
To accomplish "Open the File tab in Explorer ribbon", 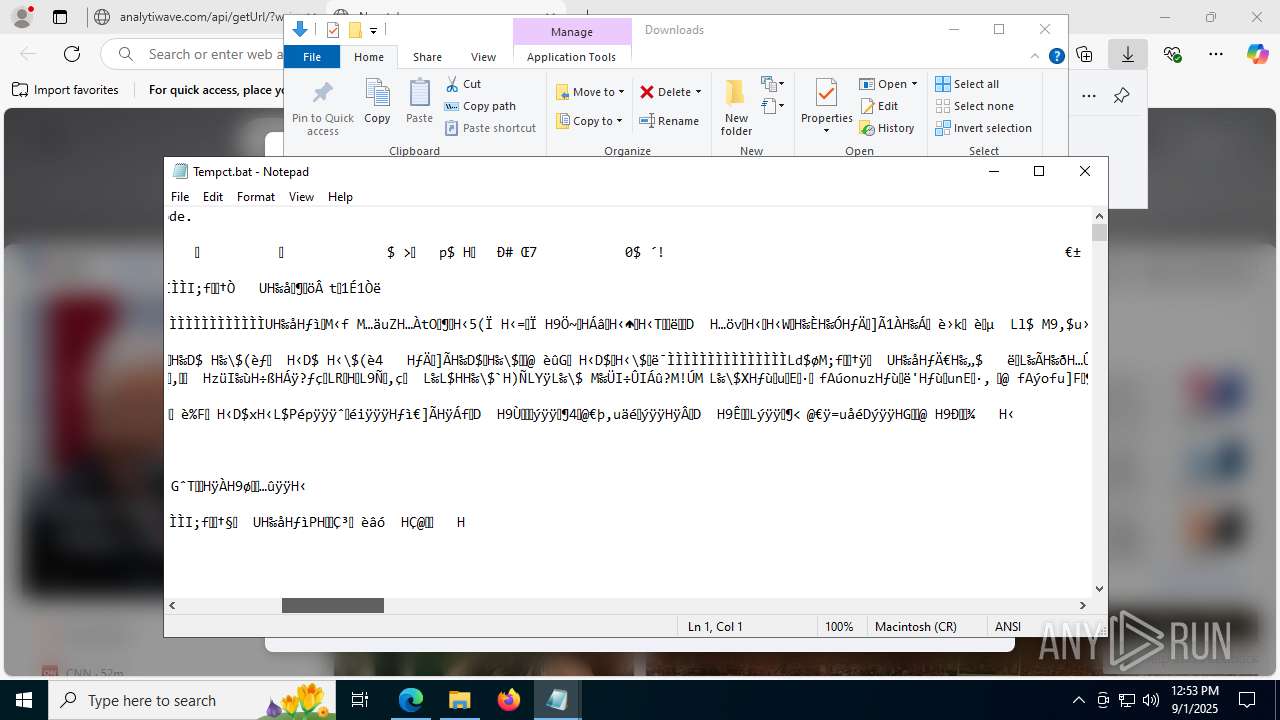I will (x=312, y=57).
